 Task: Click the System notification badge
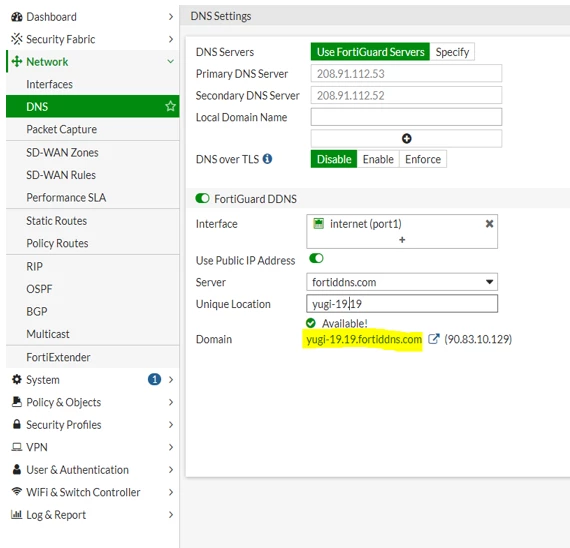click(154, 379)
